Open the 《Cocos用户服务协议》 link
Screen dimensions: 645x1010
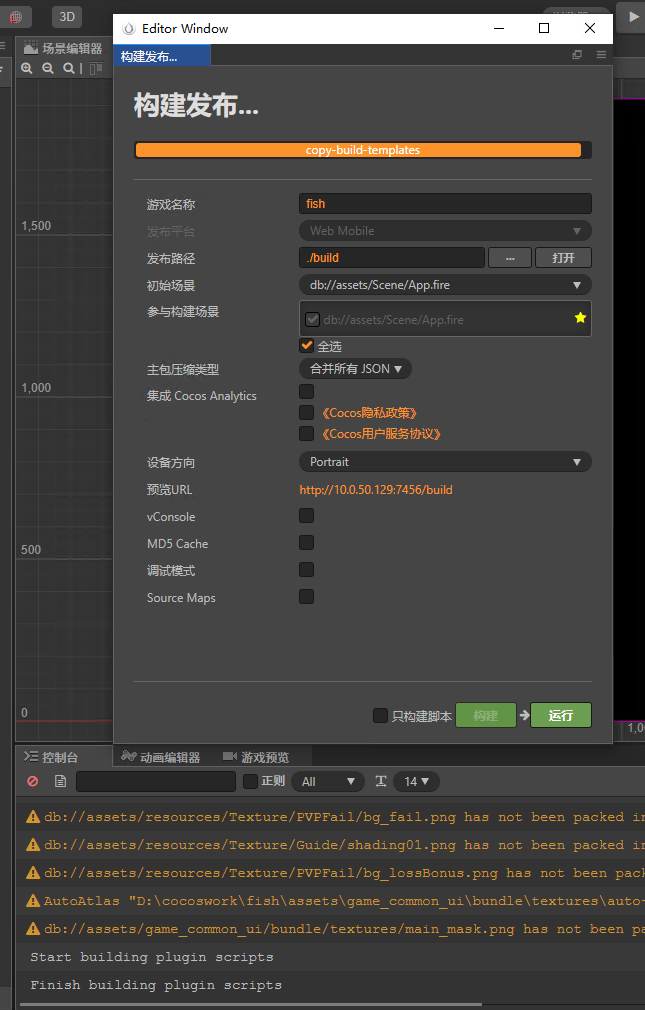(x=381, y=434)
